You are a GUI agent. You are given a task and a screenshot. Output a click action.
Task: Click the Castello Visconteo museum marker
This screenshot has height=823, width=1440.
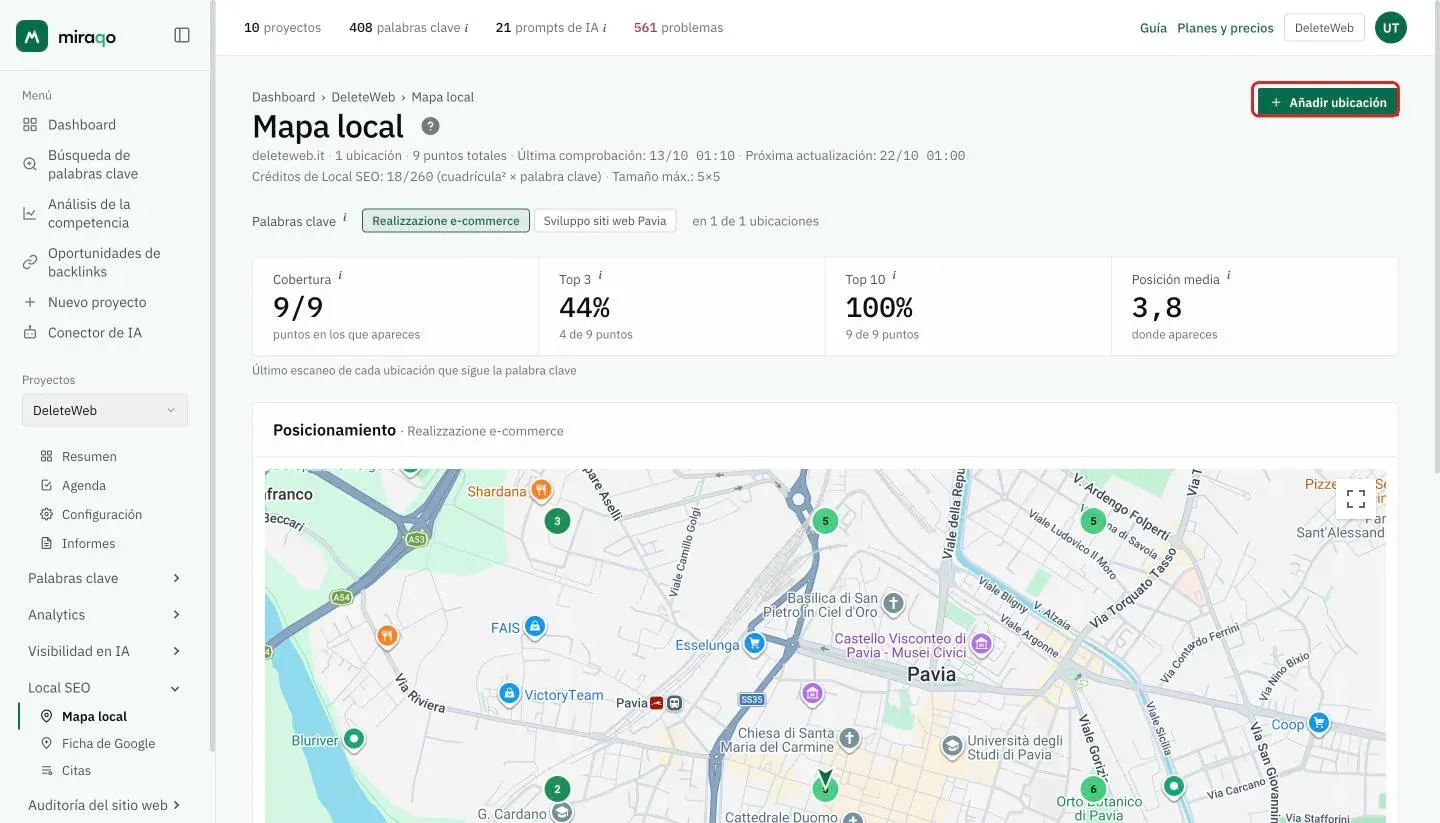tap(981, 643)
